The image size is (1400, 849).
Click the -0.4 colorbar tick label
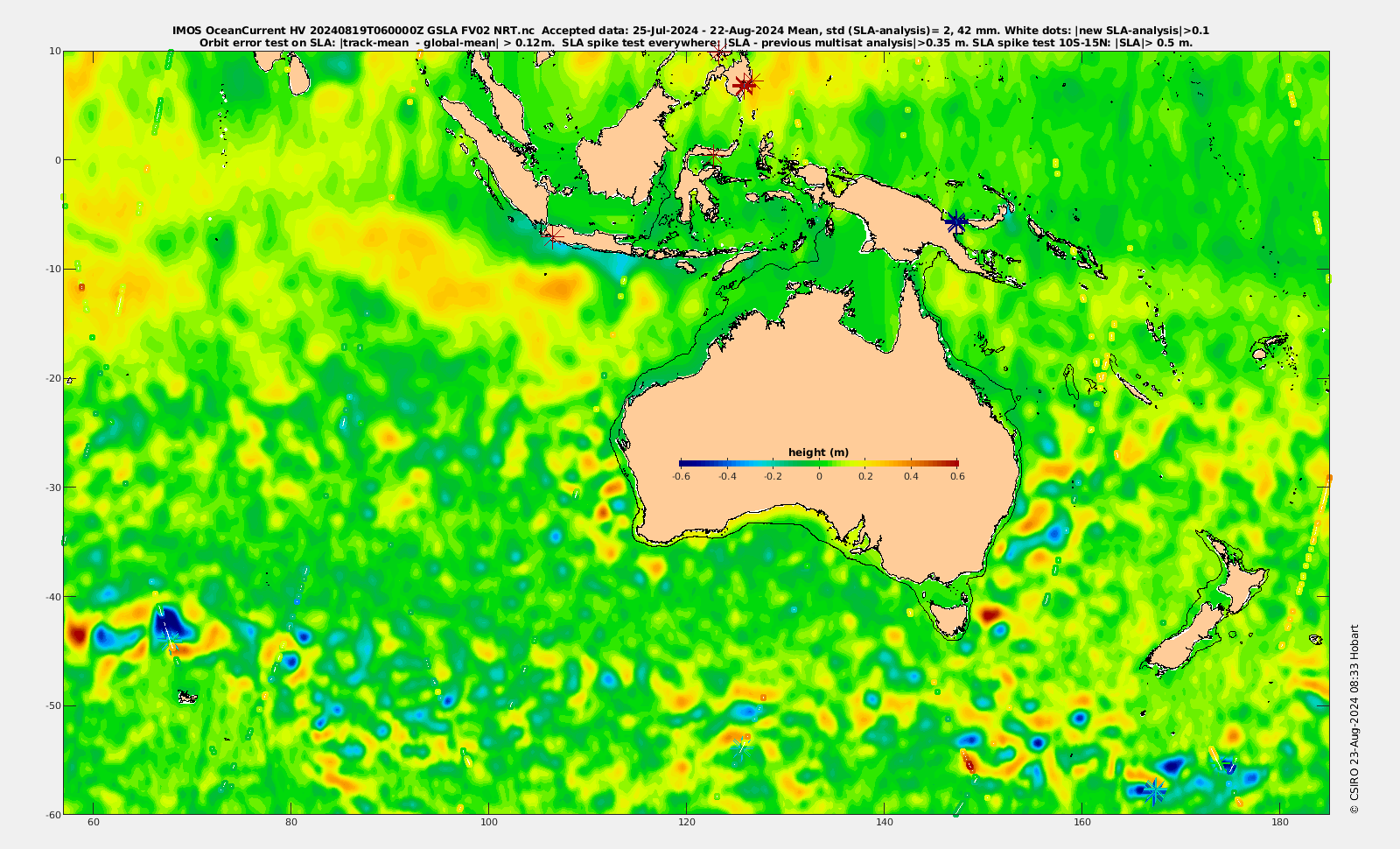727,476
